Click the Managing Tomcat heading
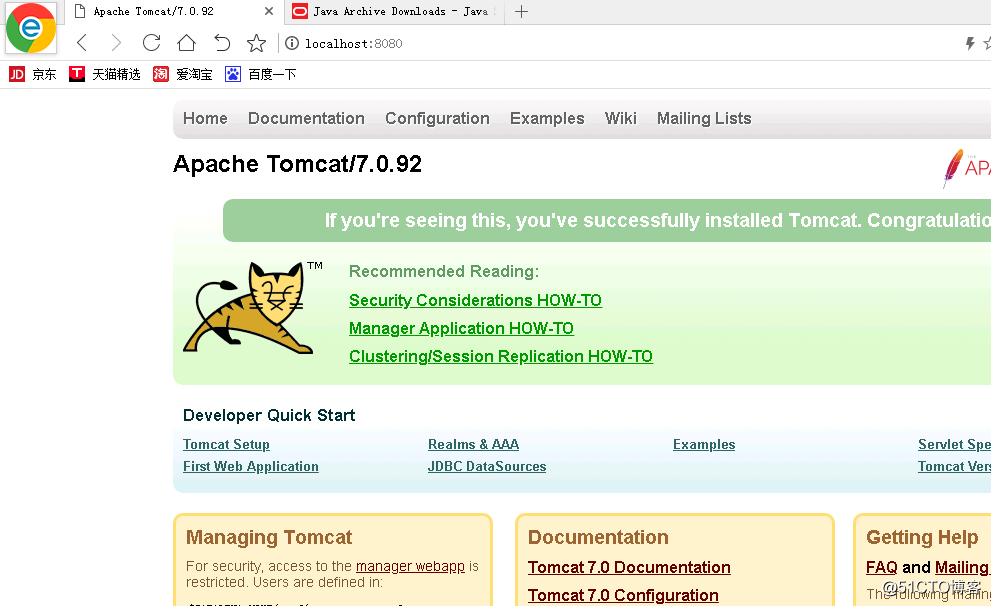Viewport: 991px width, 606px height. (269, 537)
